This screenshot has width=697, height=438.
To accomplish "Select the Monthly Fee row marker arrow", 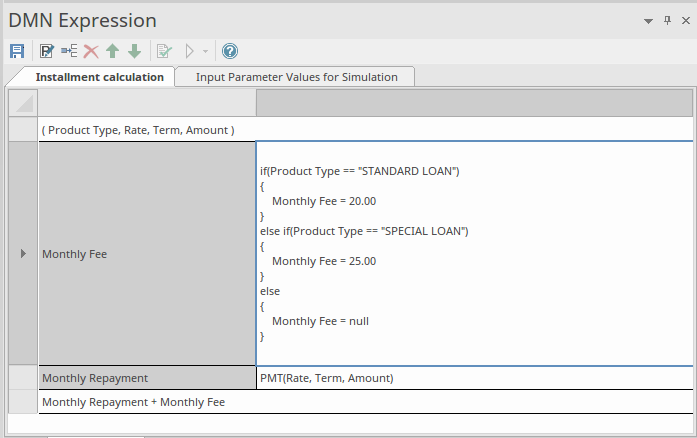I will (x=23, y=254).
